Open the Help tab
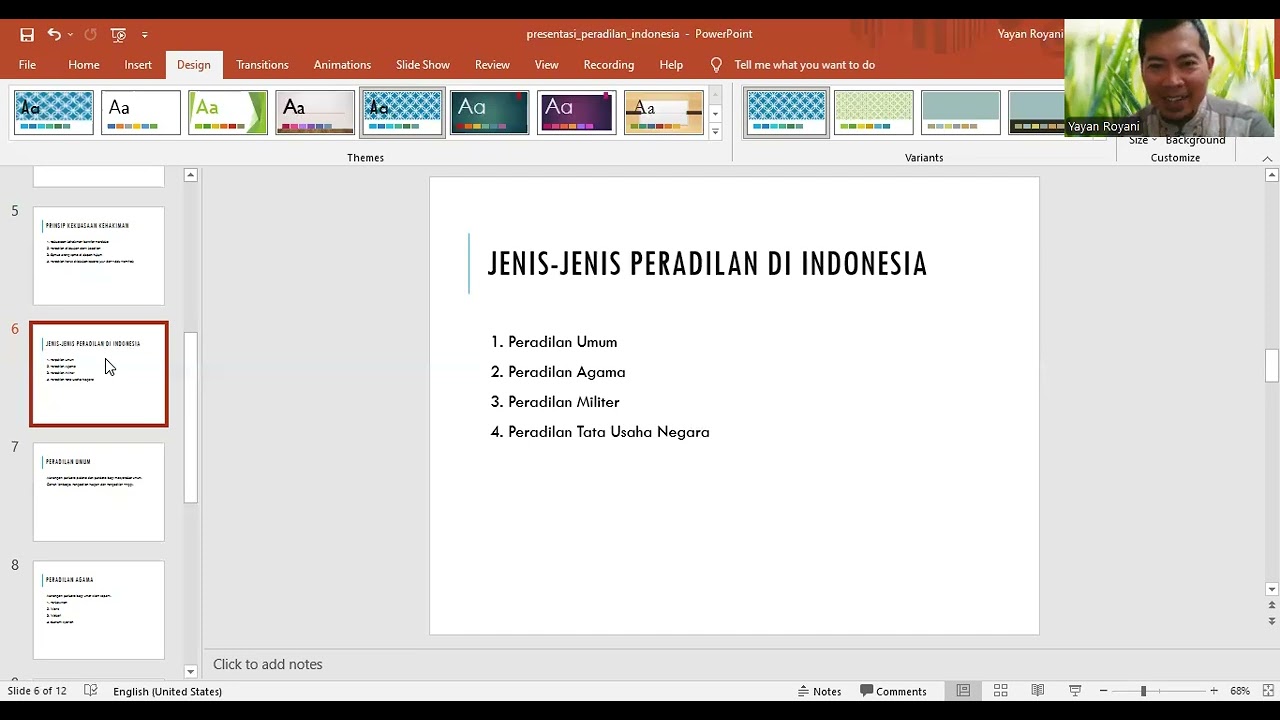The image size is (1280, 720). (671, 65)
